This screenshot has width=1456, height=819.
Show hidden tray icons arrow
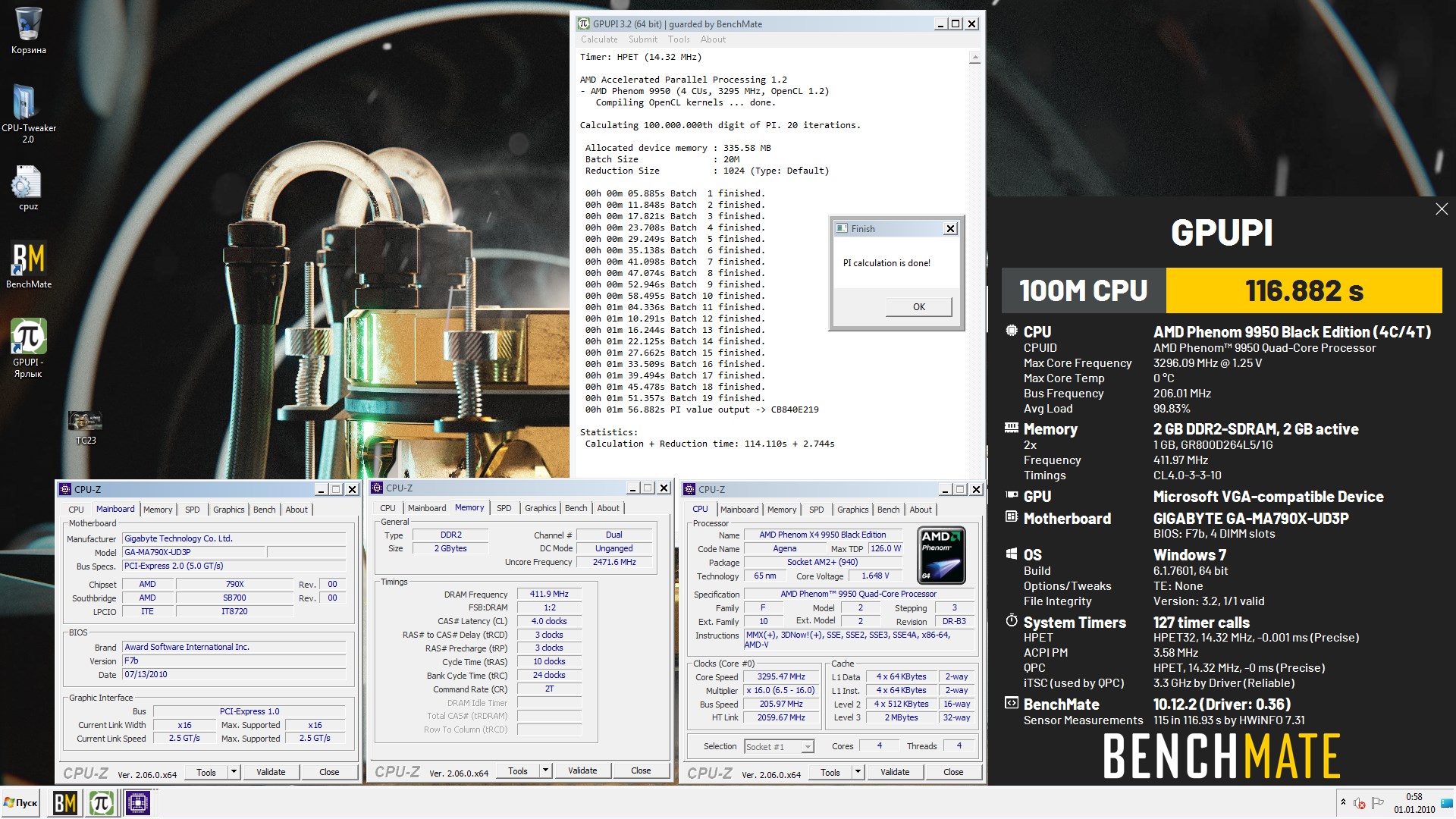click(x=1343, y=802)
